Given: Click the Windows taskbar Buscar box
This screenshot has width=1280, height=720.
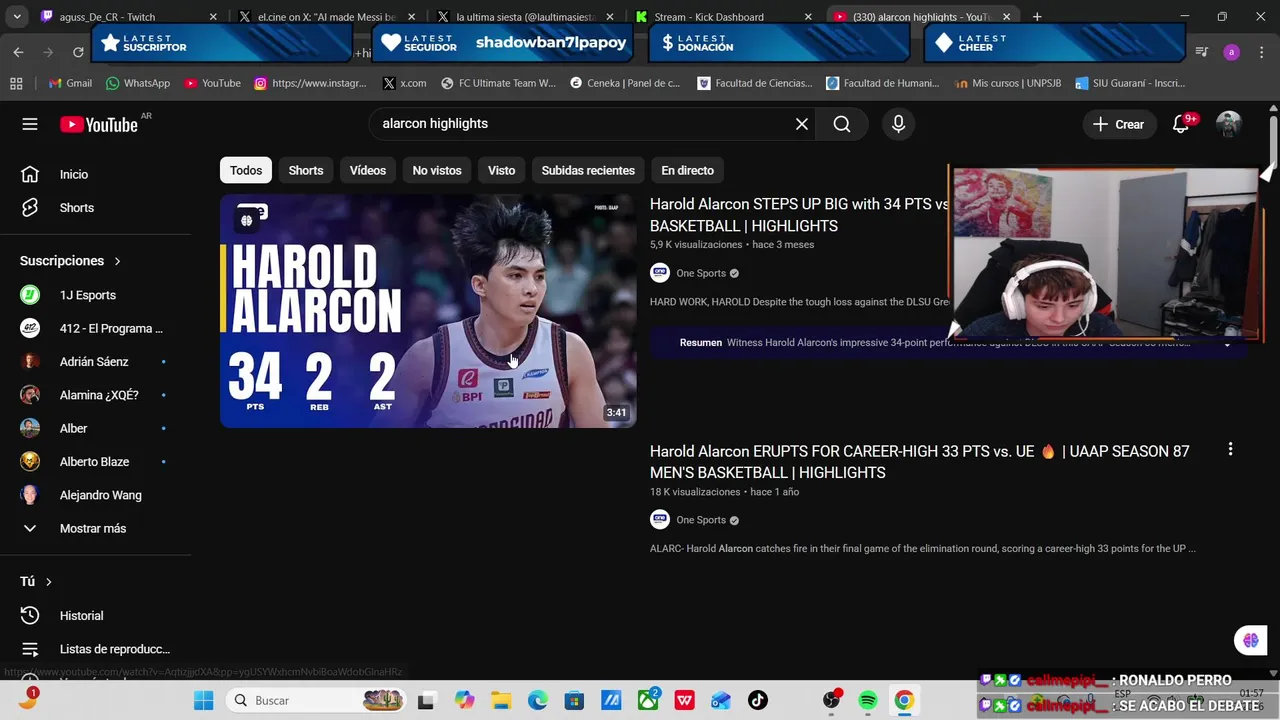Looking at the screenshot, I should 317,700.
